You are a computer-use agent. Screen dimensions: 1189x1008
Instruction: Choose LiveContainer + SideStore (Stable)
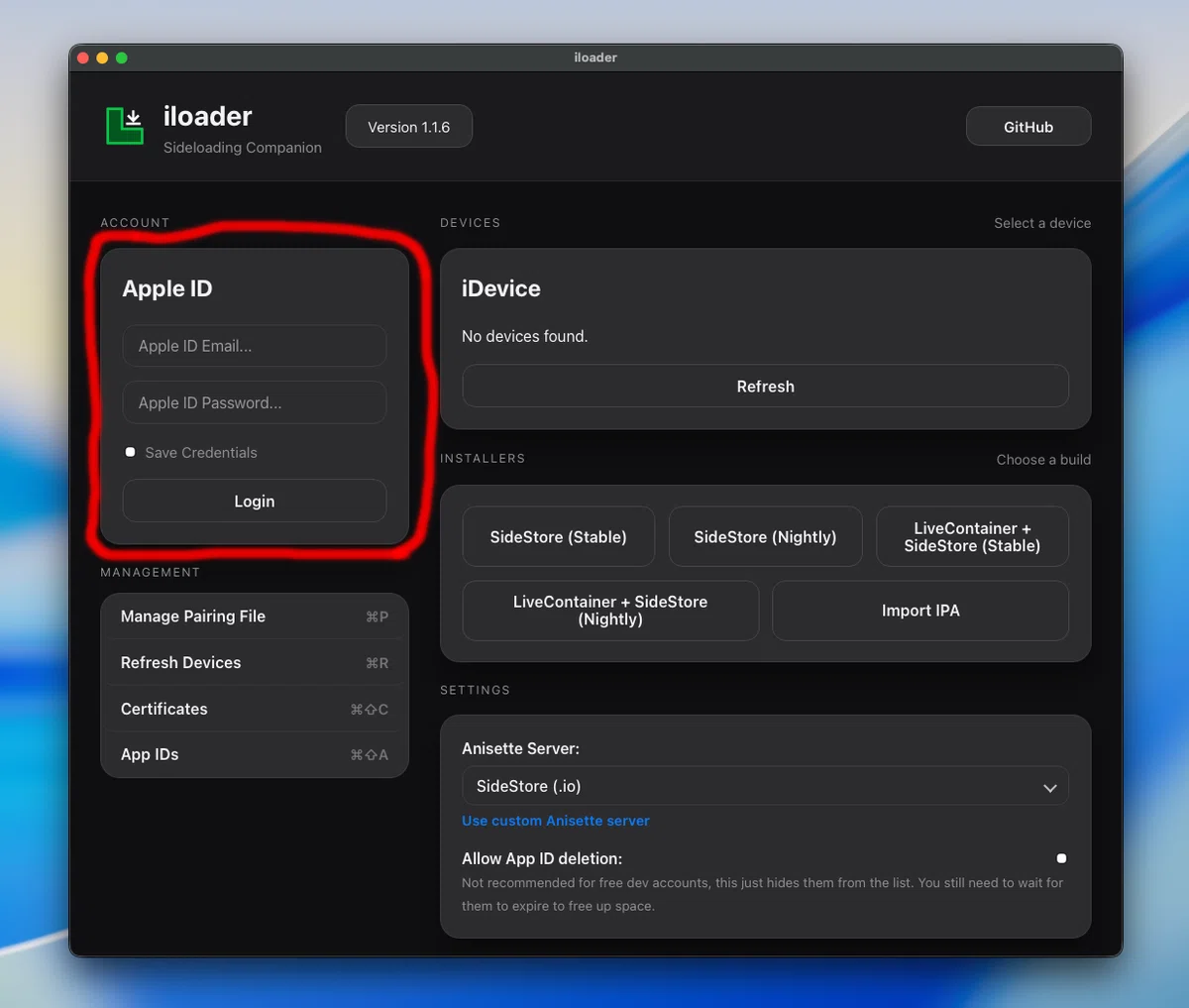(972, 537)
